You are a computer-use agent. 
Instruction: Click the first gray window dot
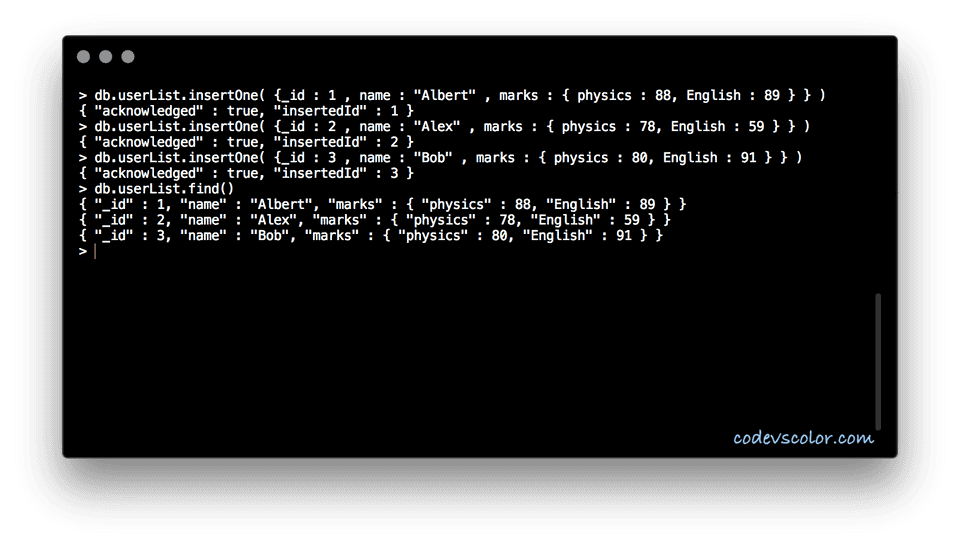coord(83,57)
